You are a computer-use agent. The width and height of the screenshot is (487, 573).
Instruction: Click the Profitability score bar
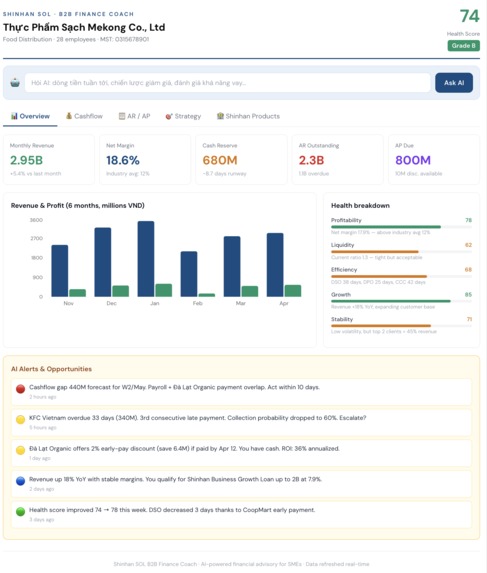(401, 227)
